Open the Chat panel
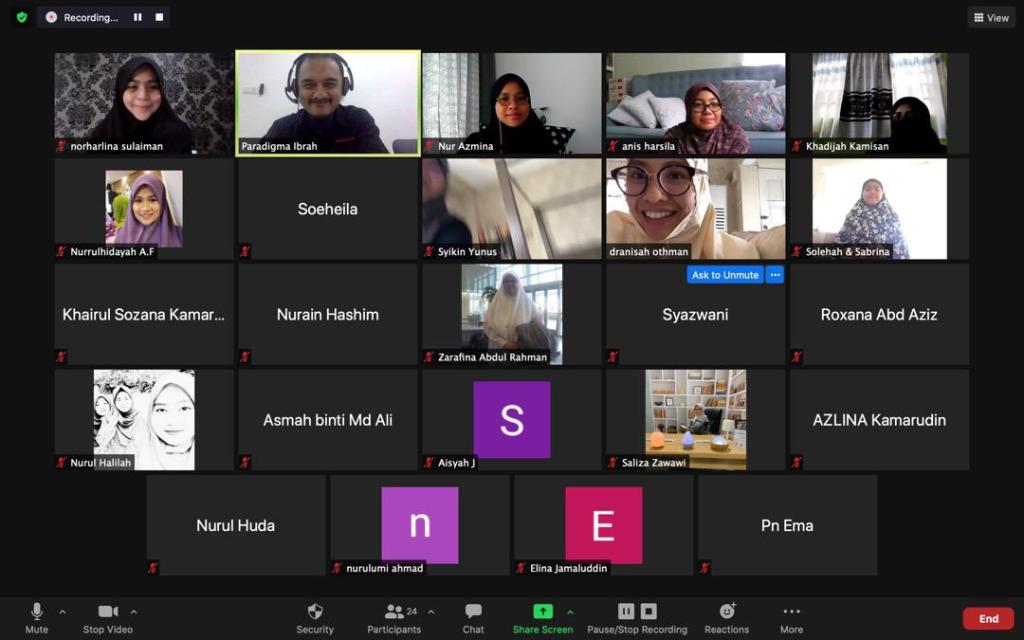Image resolution: width=1024 pixels, height=640 pixels. point(473,612)
